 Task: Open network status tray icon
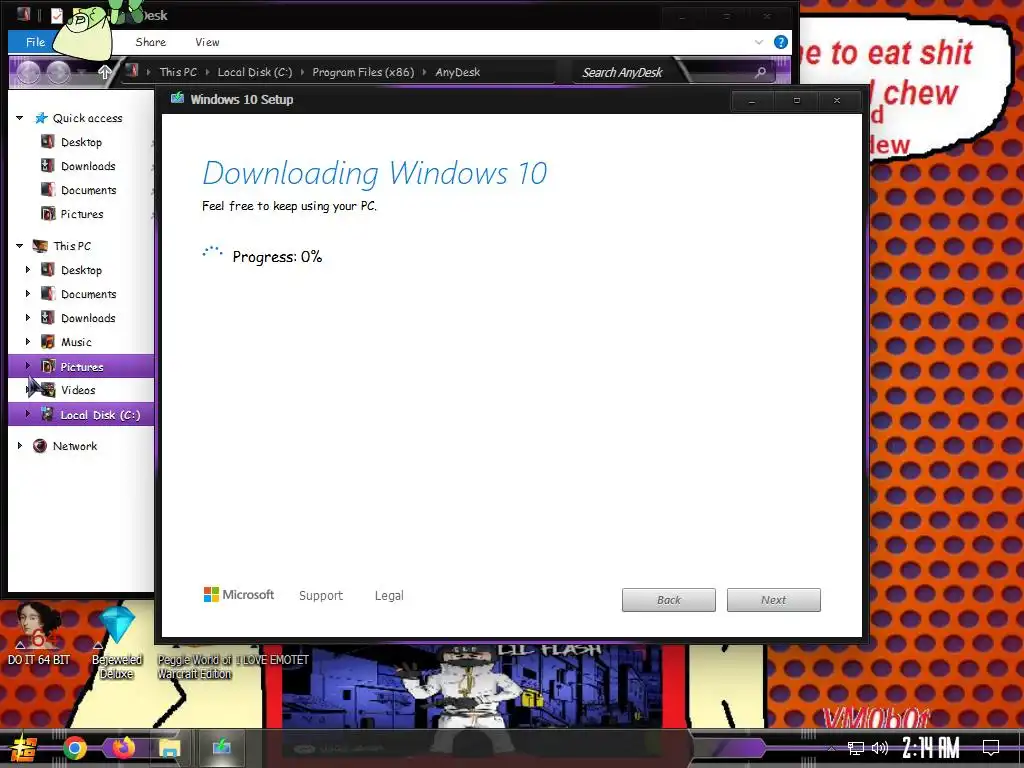tap(855, 748)
